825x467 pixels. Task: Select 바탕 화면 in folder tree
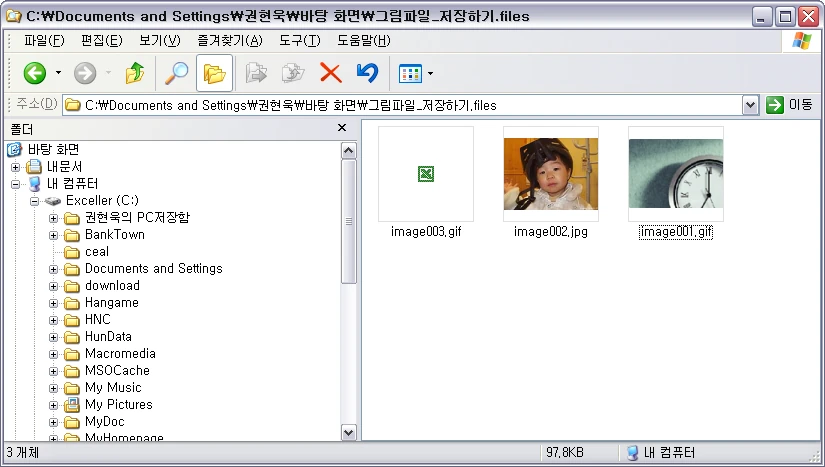click(x=54, y=149)
